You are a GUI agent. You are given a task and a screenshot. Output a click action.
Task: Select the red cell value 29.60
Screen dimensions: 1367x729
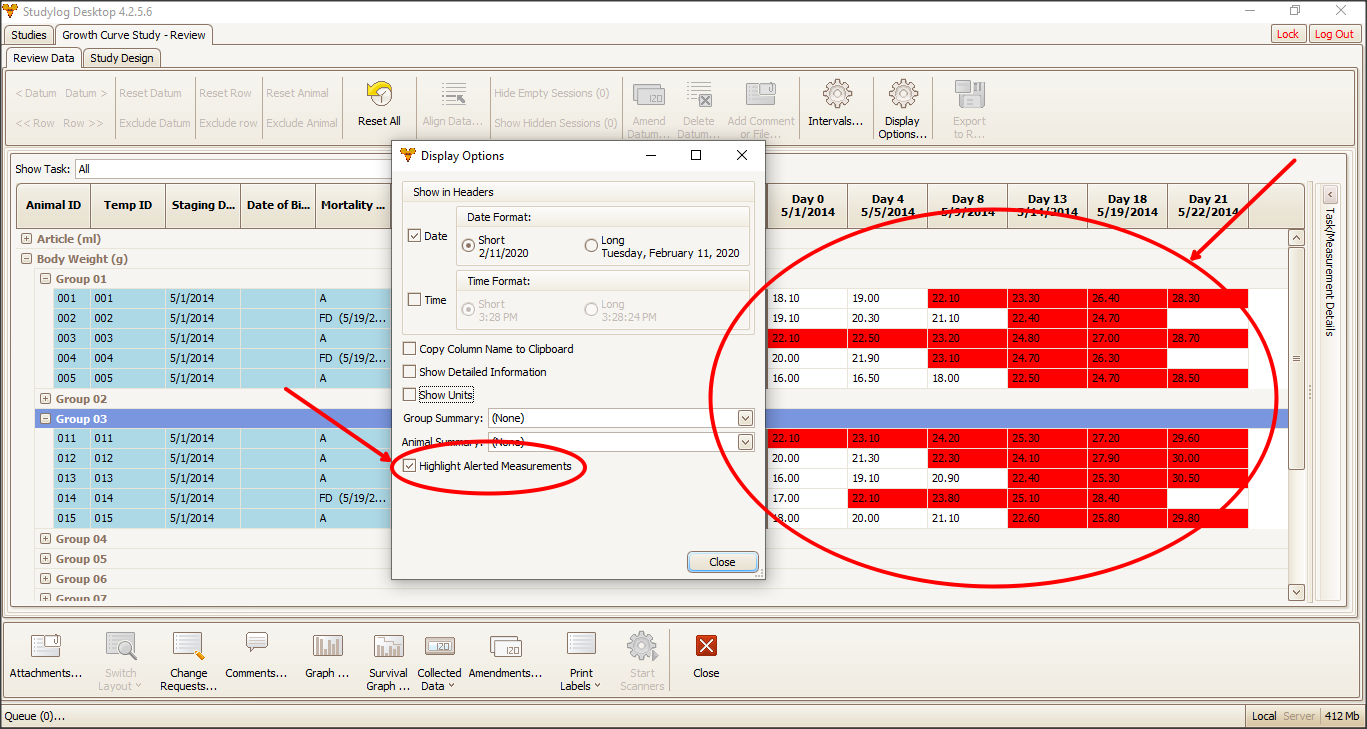click(1207, 438)
